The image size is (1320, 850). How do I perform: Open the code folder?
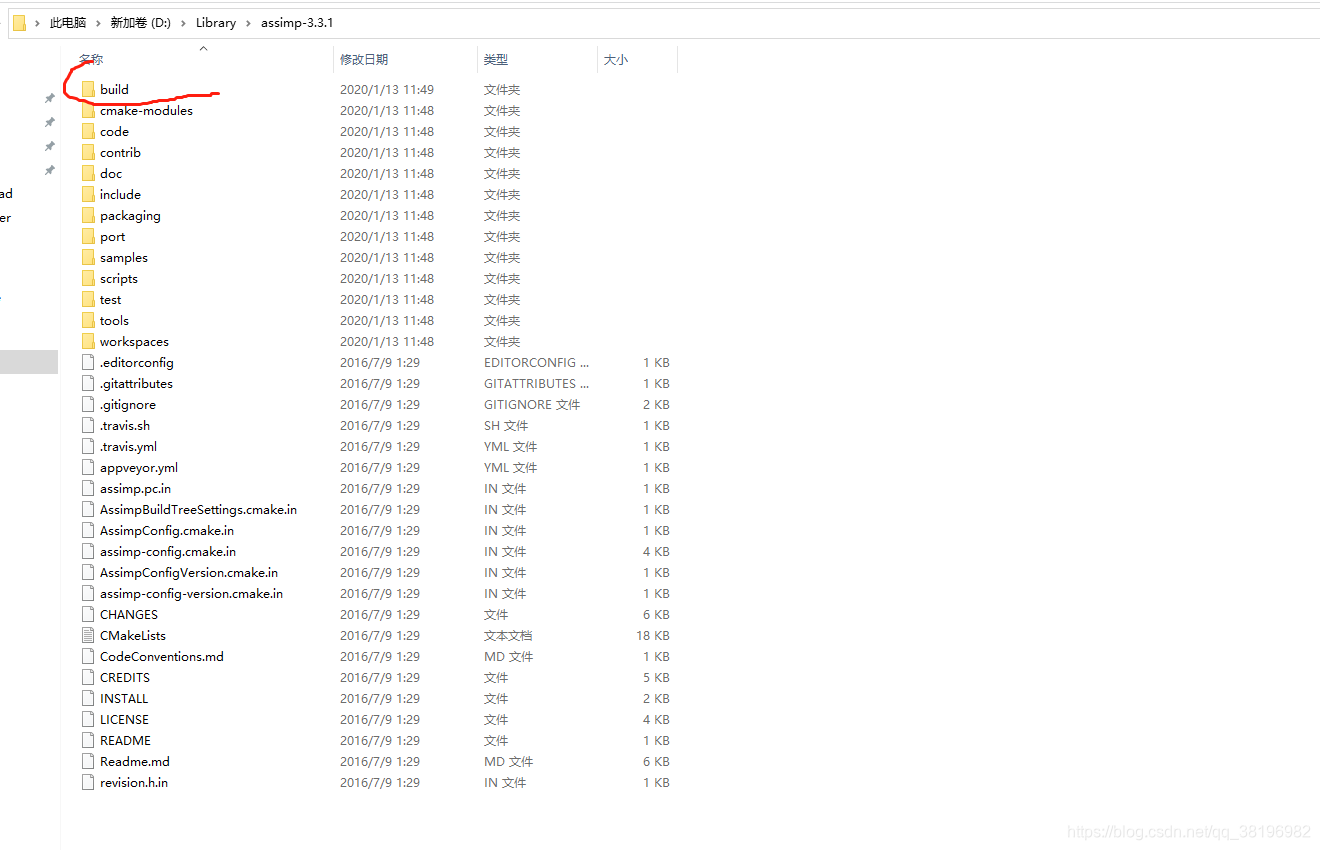(115, 131)
